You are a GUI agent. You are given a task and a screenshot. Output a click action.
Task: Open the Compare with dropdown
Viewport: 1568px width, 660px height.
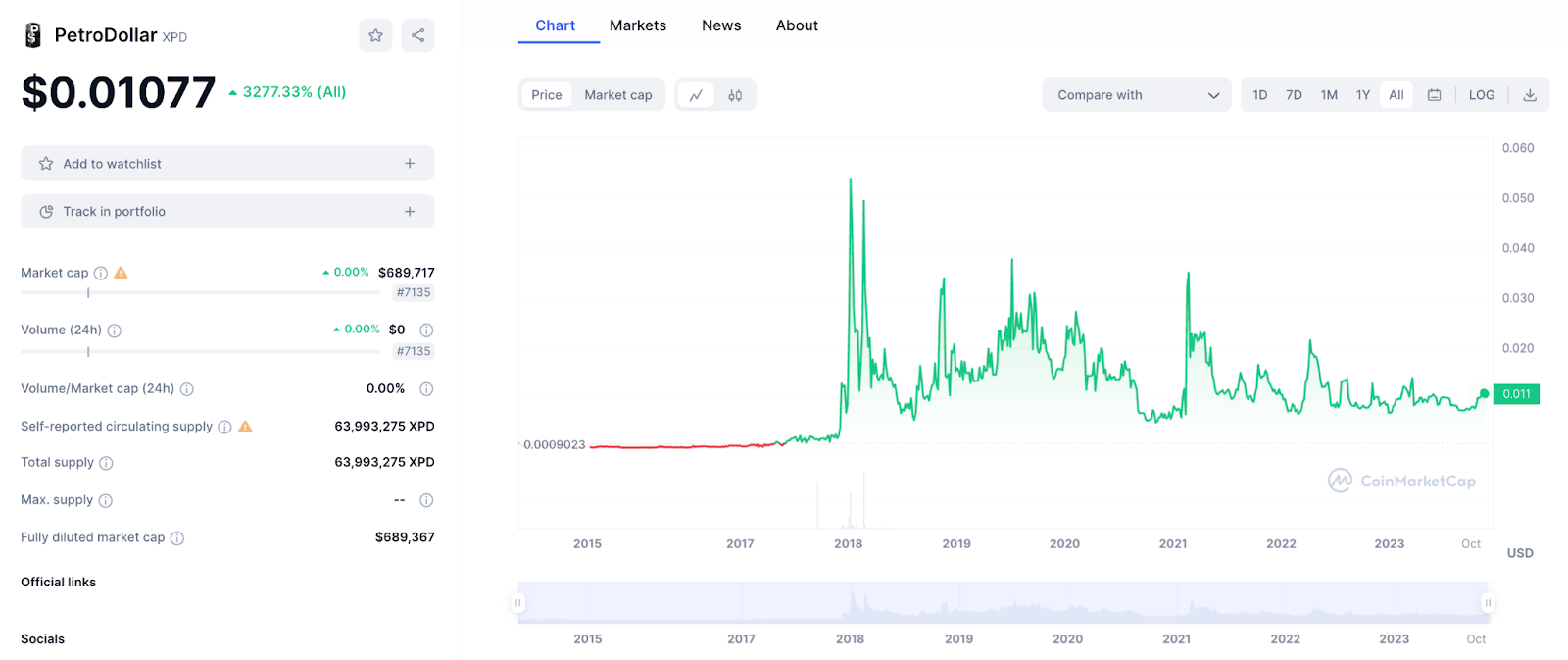pos(1137,95)
